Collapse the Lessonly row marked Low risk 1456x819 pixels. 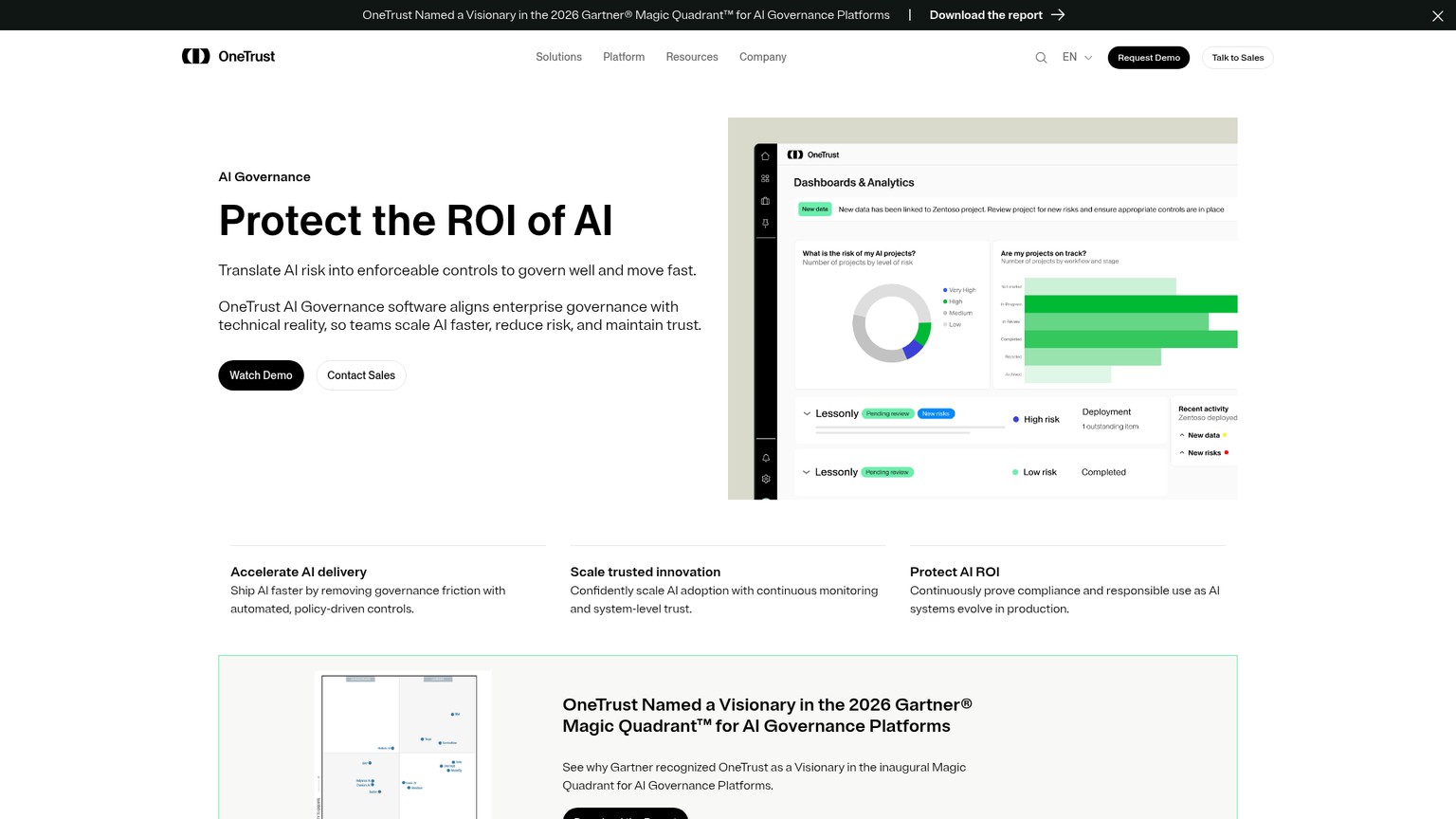pos(807,472)
